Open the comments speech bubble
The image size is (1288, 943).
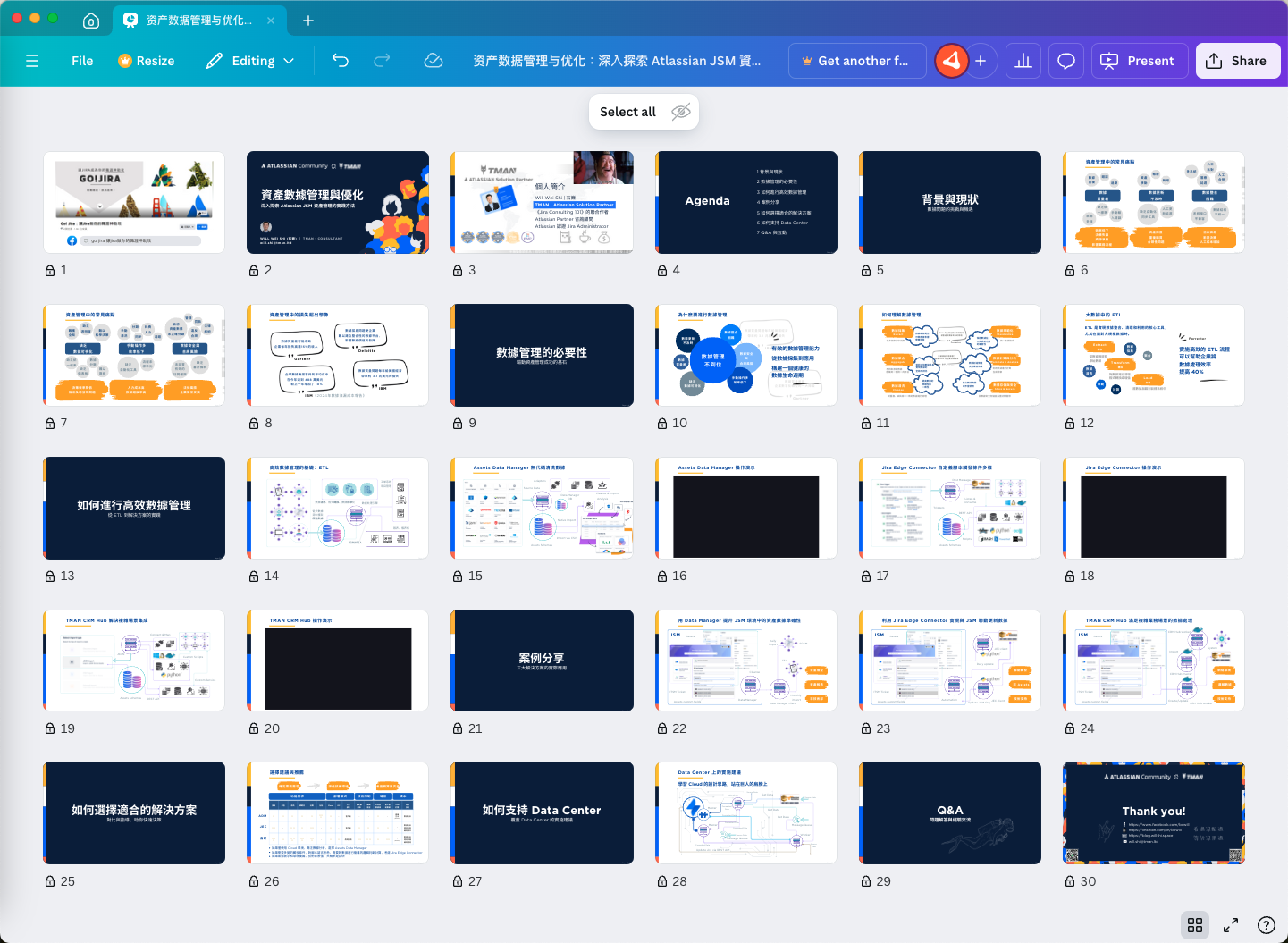(1066, 61)
